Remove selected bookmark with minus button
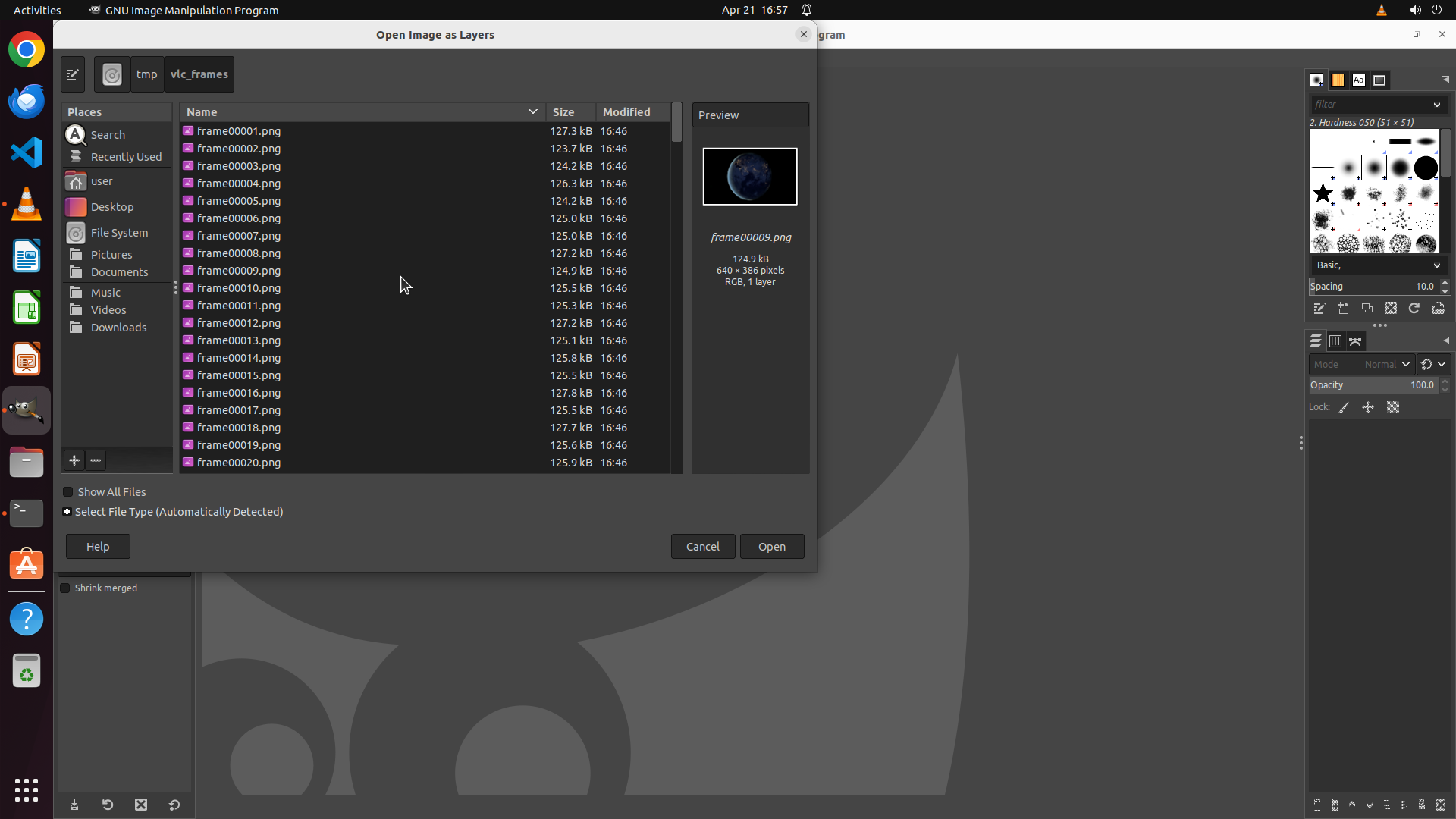Image resolution: width=1456 pixels, height=819 pixels. (x=96, y=460)
